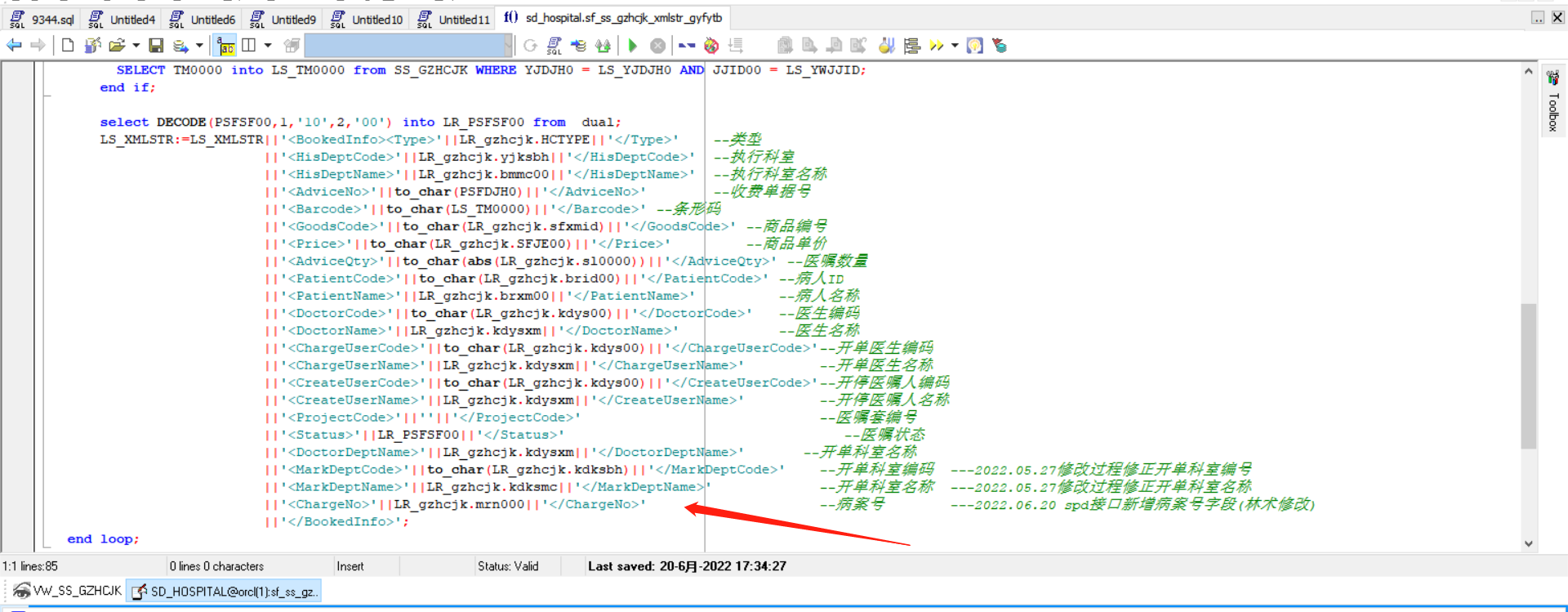Click the blue dashes icon after the stop button
The image size is (1568, 612).
click(x=687, y=46)
